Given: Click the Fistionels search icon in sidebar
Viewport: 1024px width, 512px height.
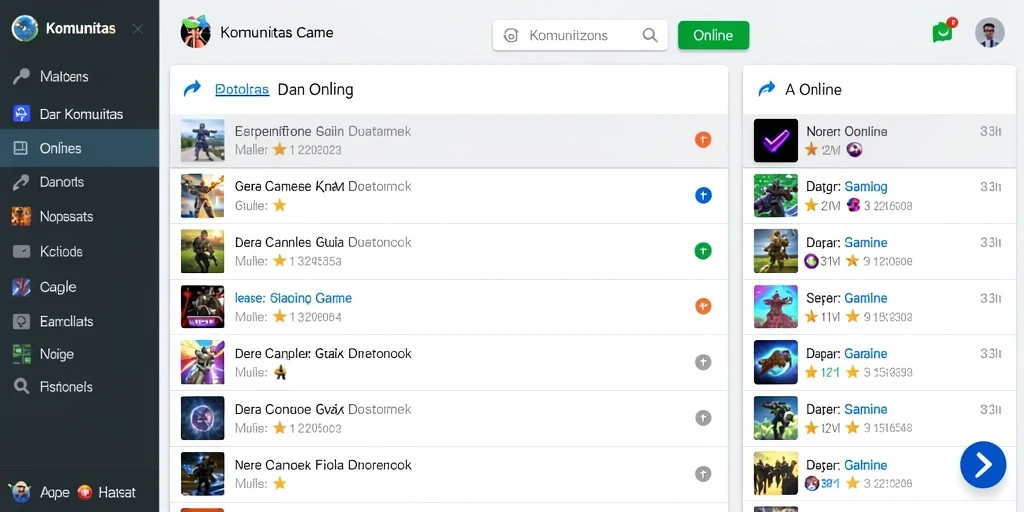Looking at the screenshot, I should tap(22, 387).
